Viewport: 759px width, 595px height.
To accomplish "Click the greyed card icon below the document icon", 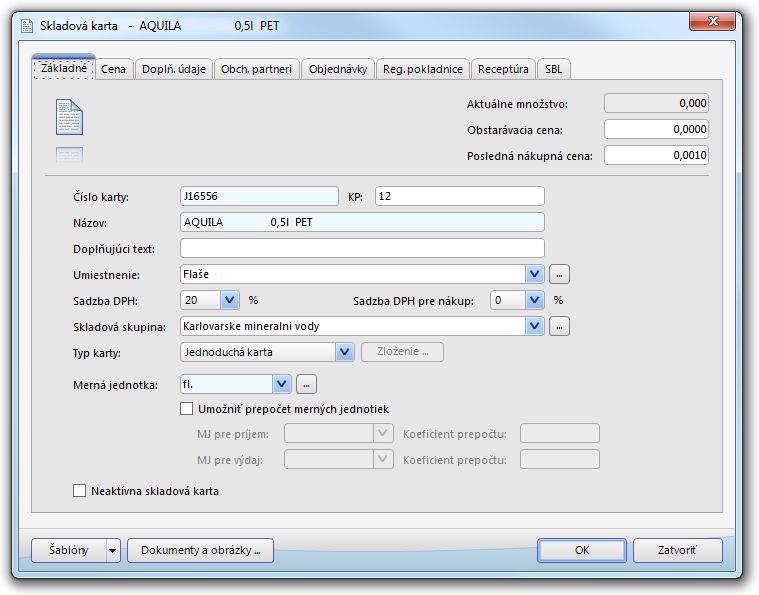I will [69, 154].
